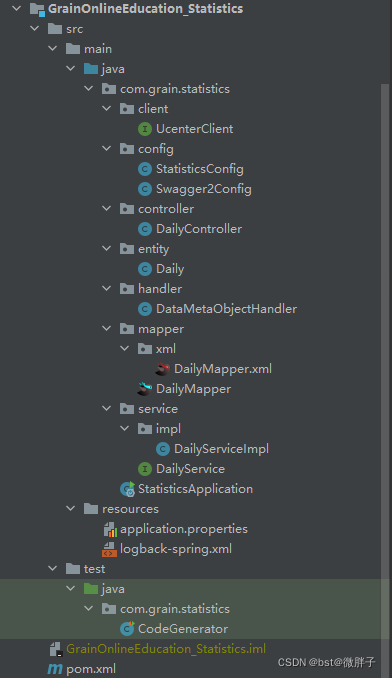Screen dimensions: 392x678
Task: Click the green test java folder icon
Action: tap(91, 588)
